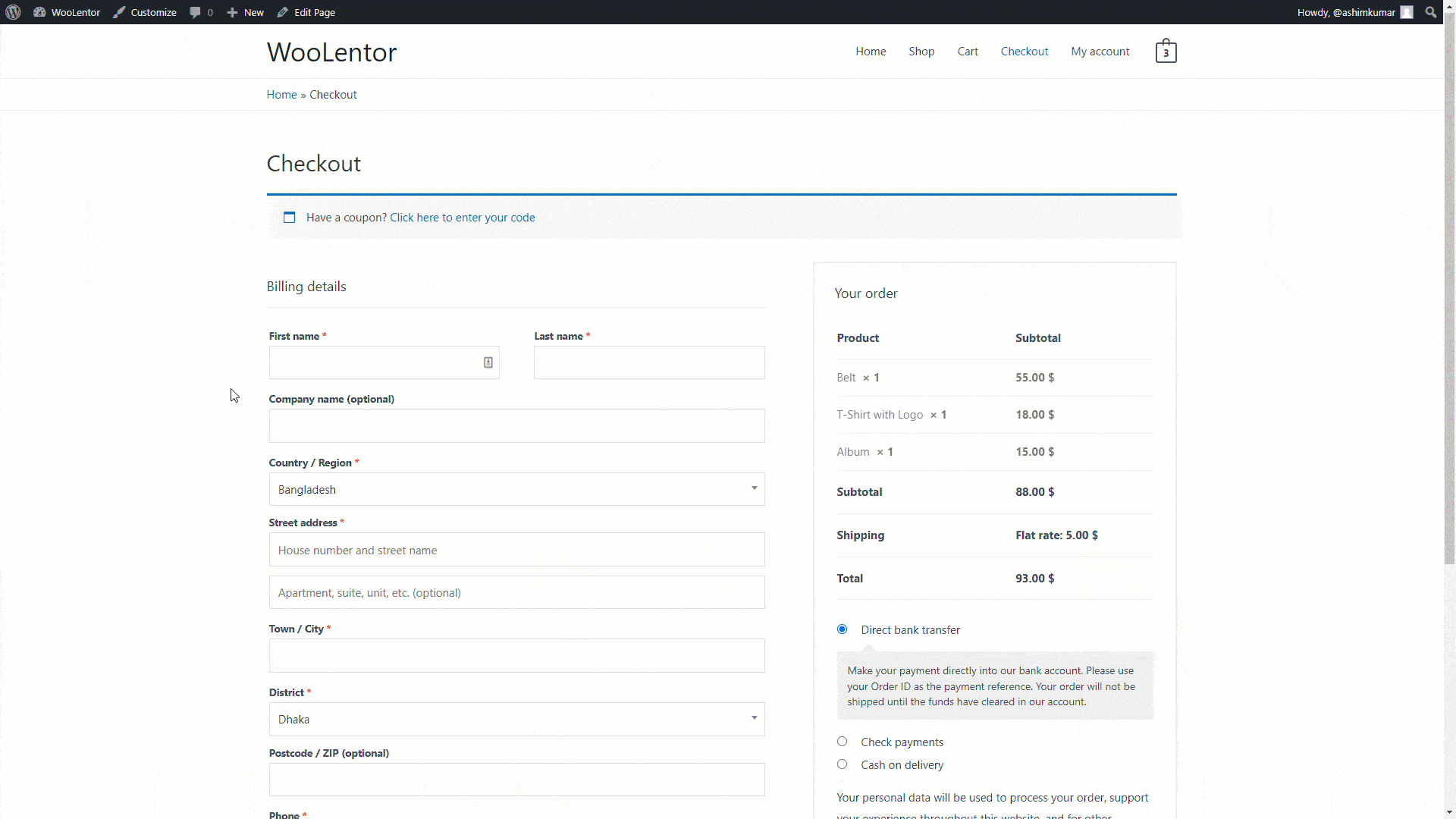1456x819 pixels.
Task: Select the Check payments radio button
Action: (842, 742)
